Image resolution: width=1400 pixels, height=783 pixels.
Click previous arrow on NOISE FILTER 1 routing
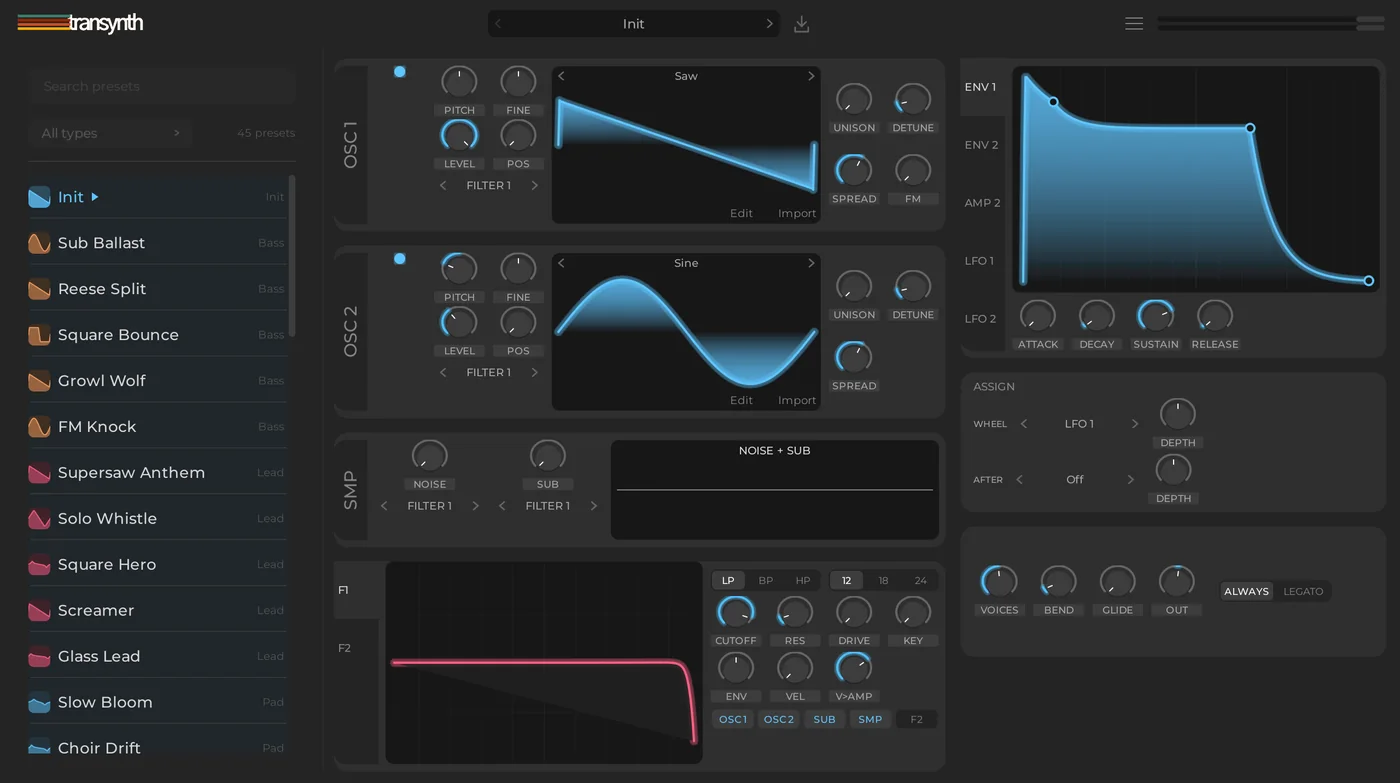(384, 506)
